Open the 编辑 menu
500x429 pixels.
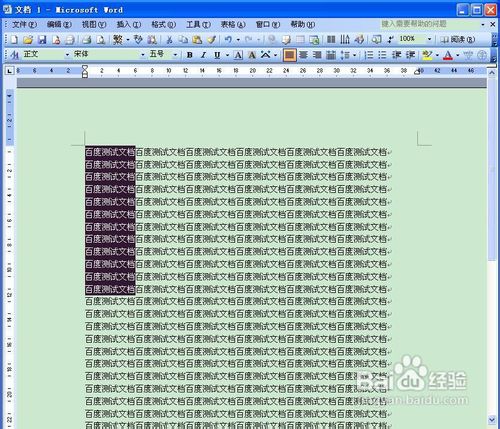[59, 24]
